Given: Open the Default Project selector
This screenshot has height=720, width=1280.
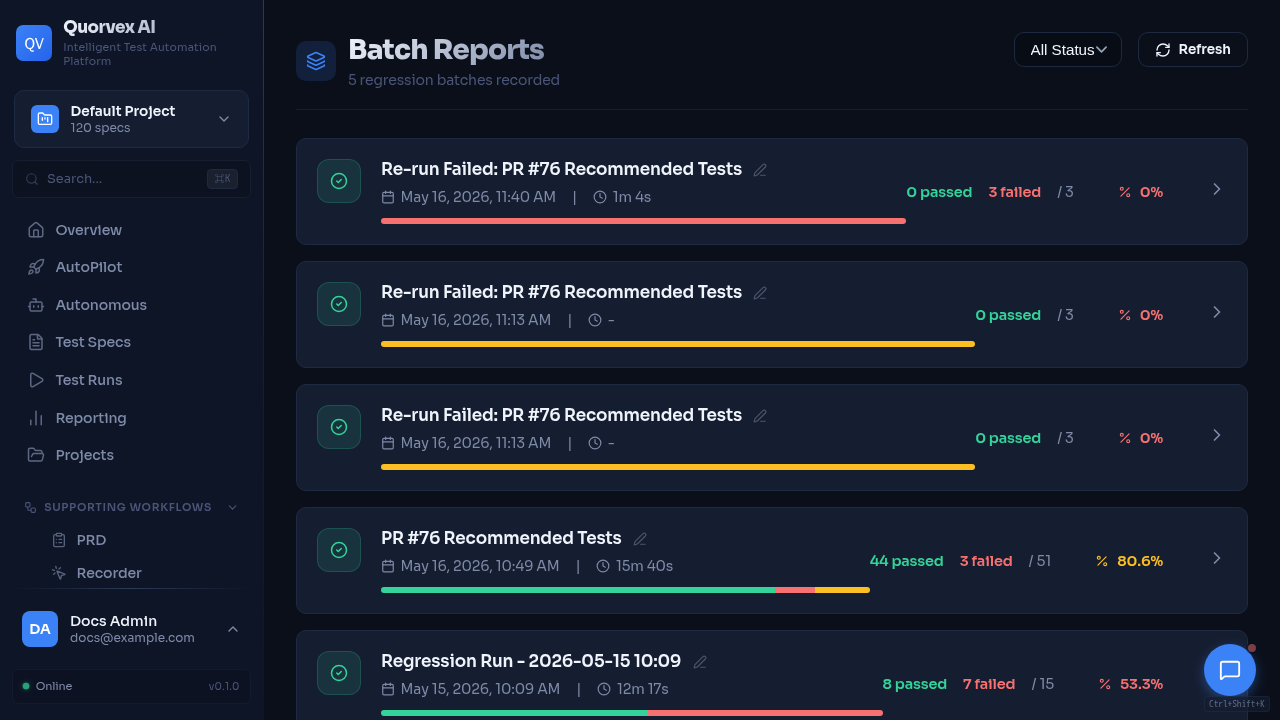Looking at the screenshot, I should (x=131, y=119).
